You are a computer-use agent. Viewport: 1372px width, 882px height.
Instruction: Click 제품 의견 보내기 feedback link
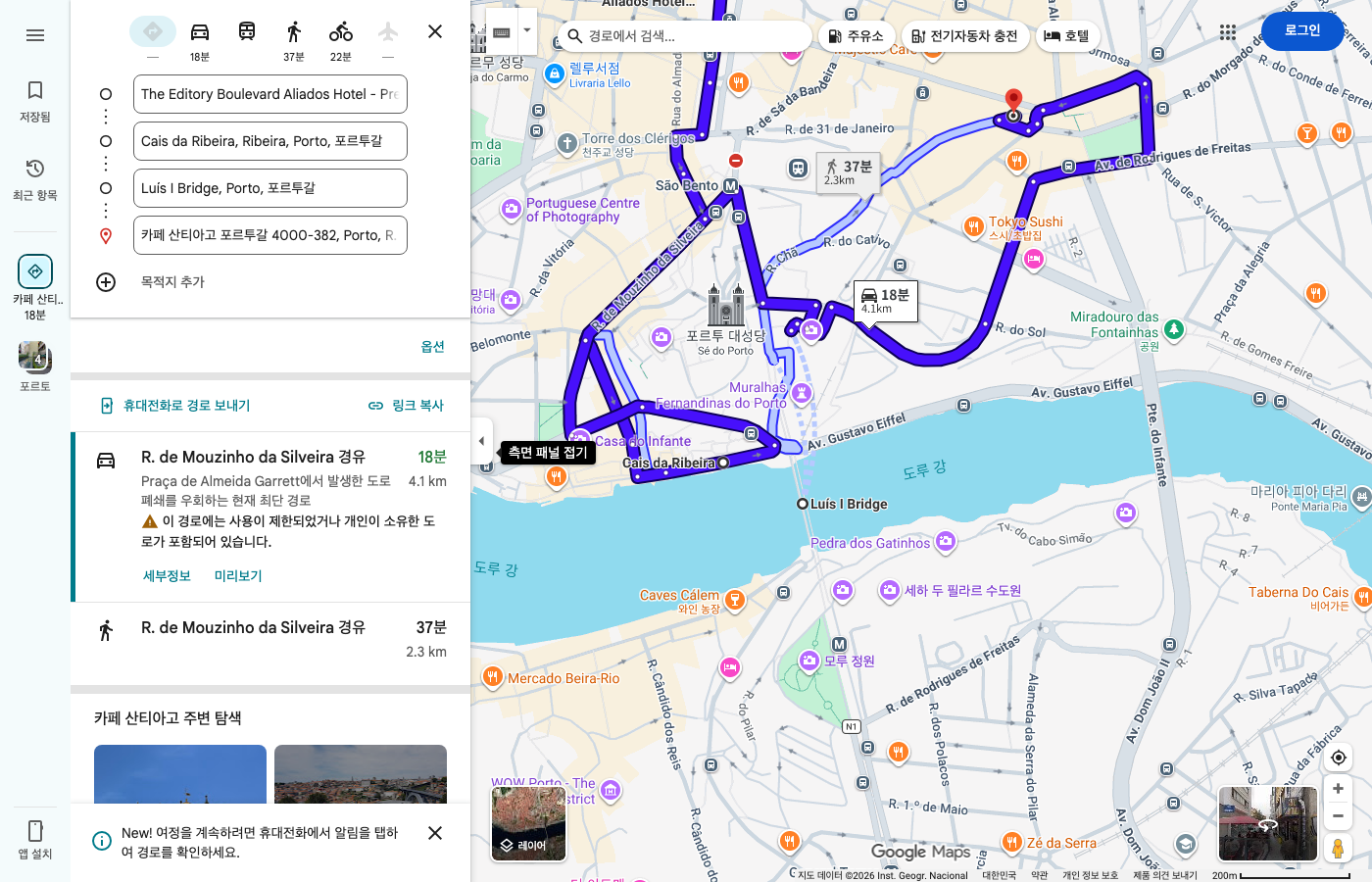point(1165,875)
